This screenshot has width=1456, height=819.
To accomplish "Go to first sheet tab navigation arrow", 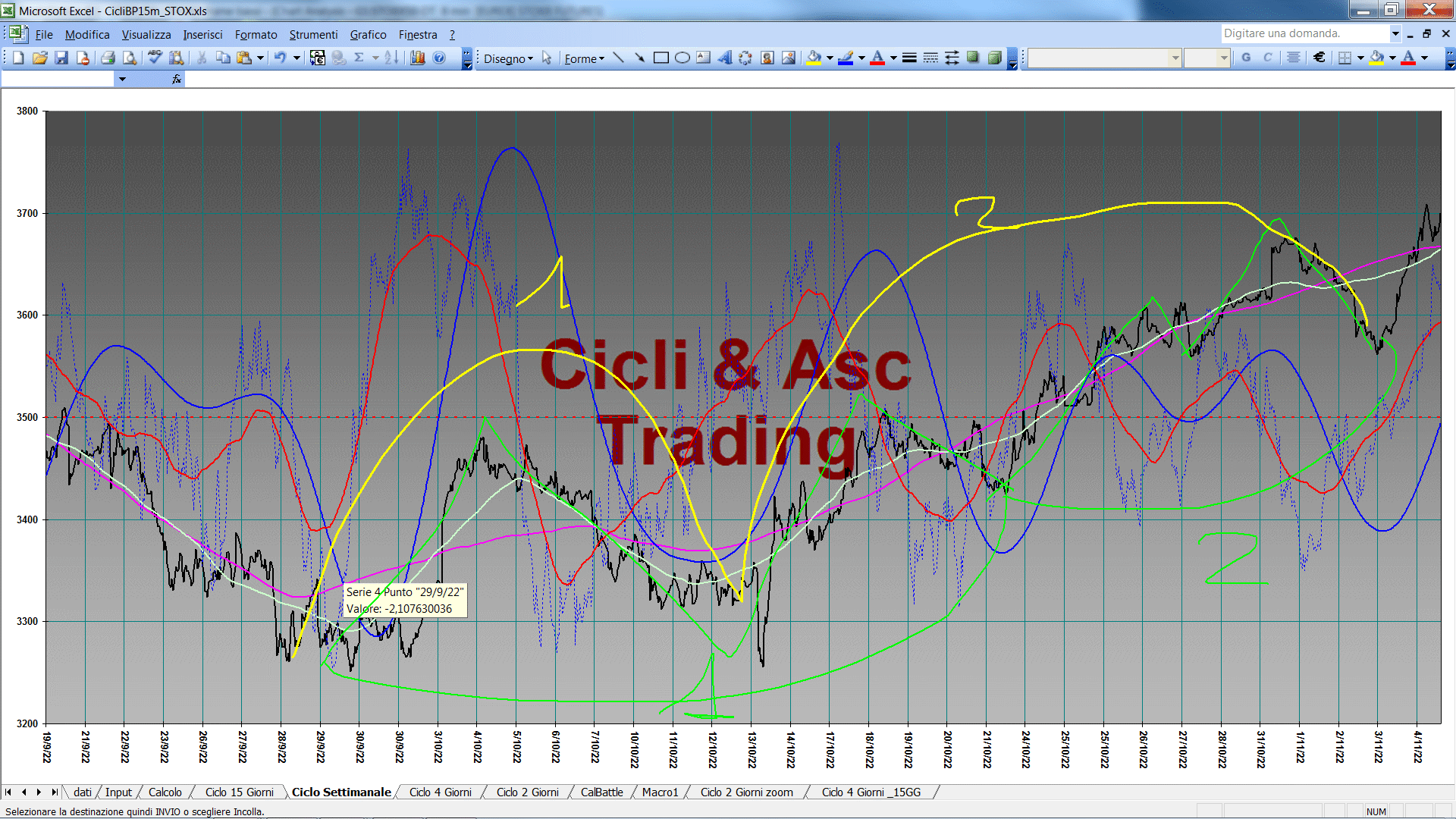I will point(8,792).
